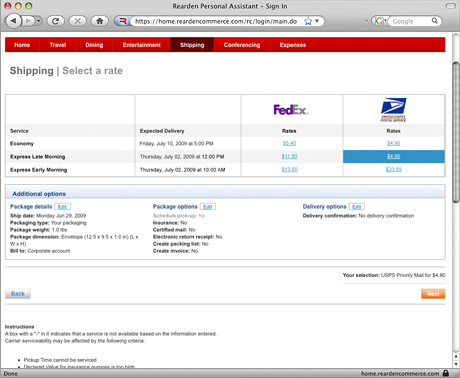Pick FedEx Express Early Morning rate $13.60
This screenshot has height=378, width=460.
click(289, 170)
